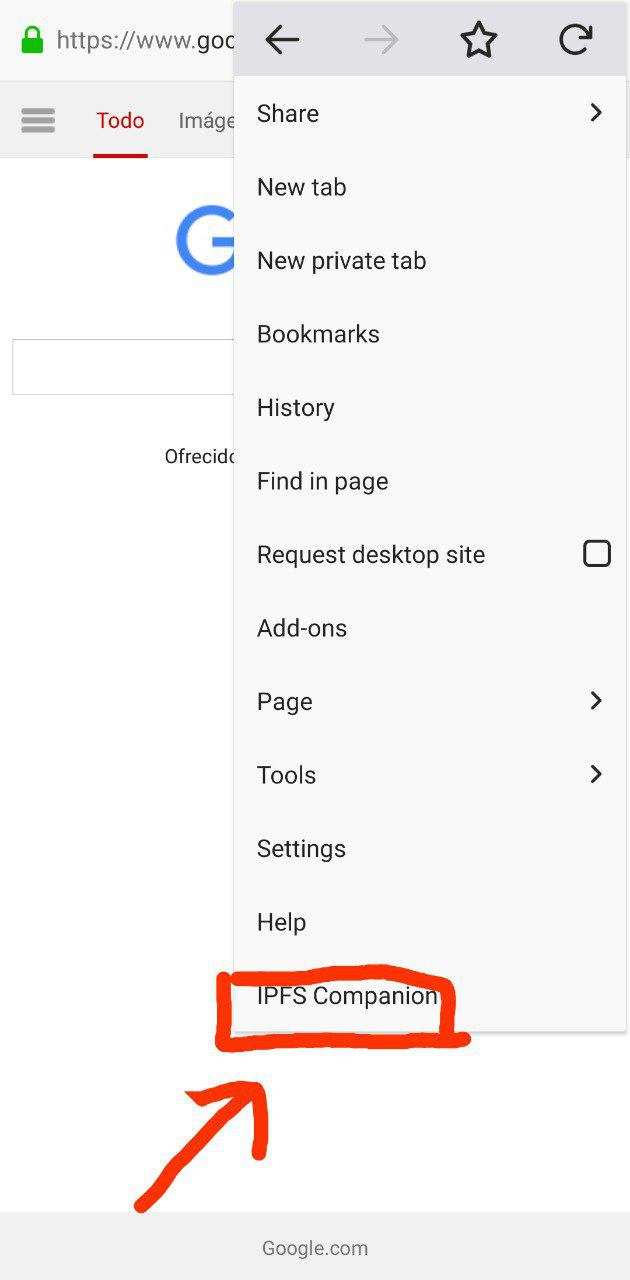Open a New private tab
Image resolution: width=630 pixels, height=1280 pixels.
[x=430, y=260]
